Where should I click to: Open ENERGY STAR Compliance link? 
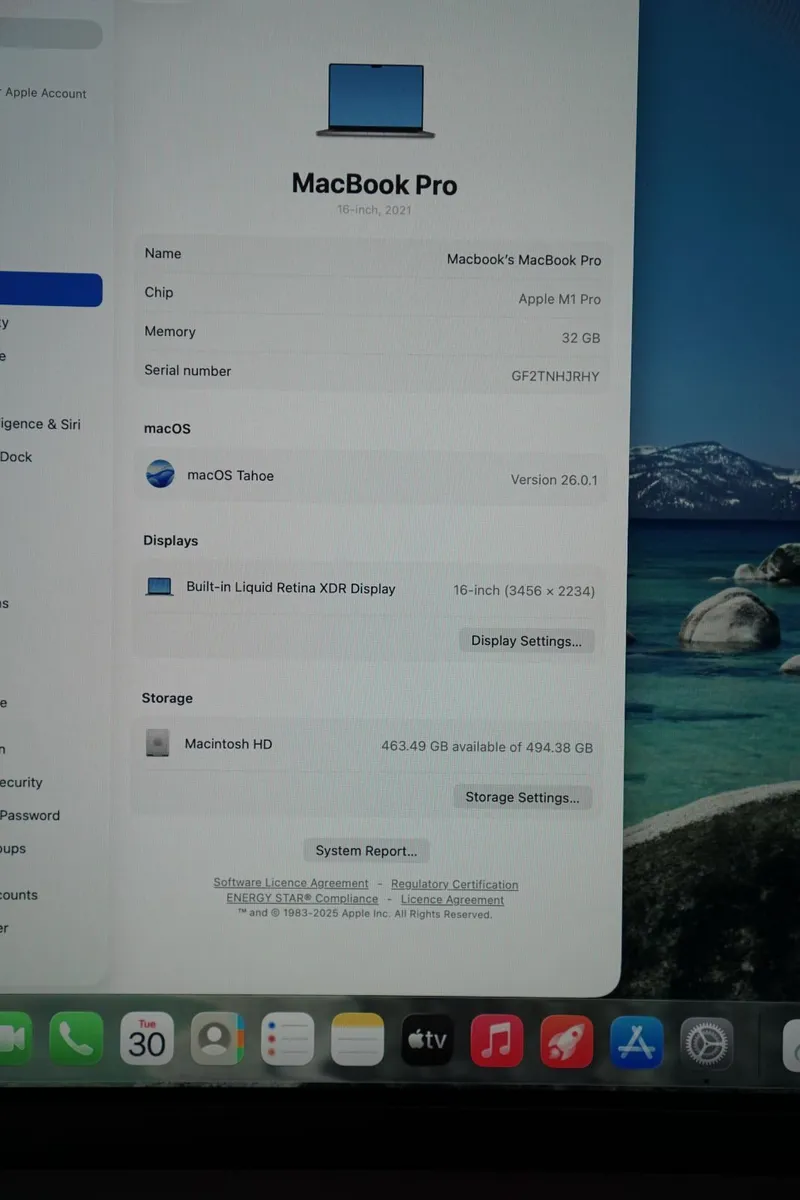(302, 898)
